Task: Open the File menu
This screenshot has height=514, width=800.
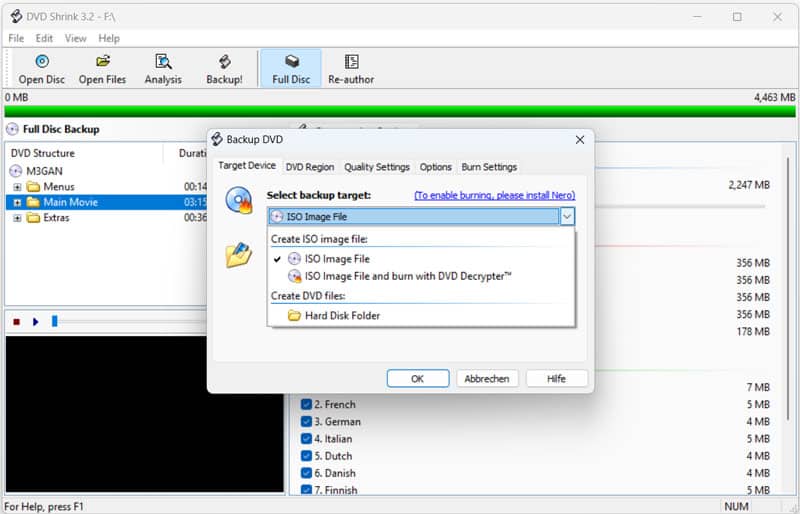Action: [16, 38]
